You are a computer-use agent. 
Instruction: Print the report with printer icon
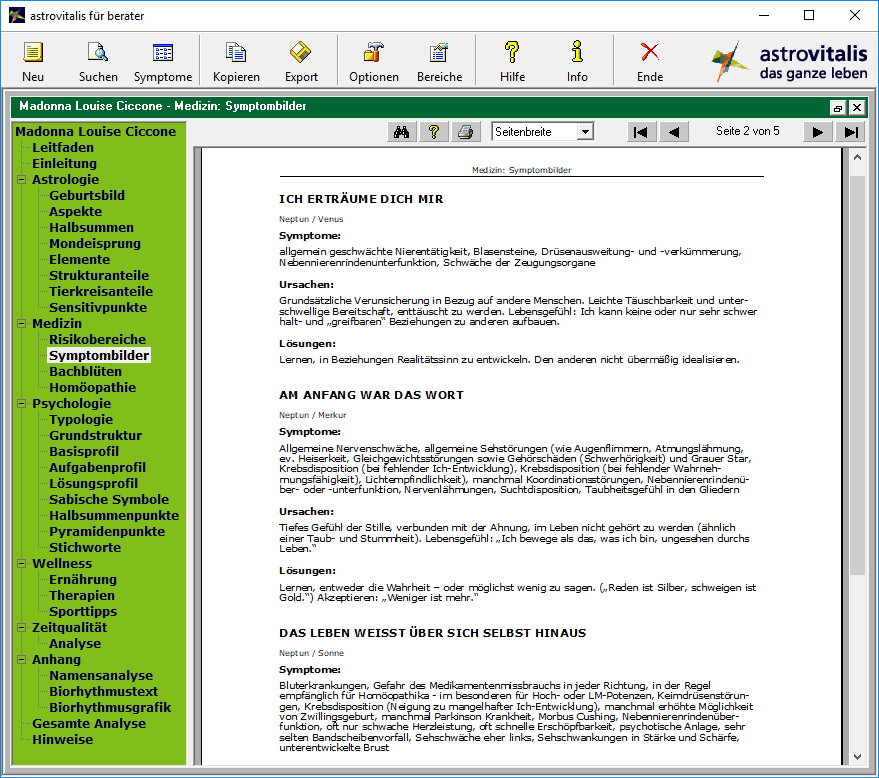465,132
